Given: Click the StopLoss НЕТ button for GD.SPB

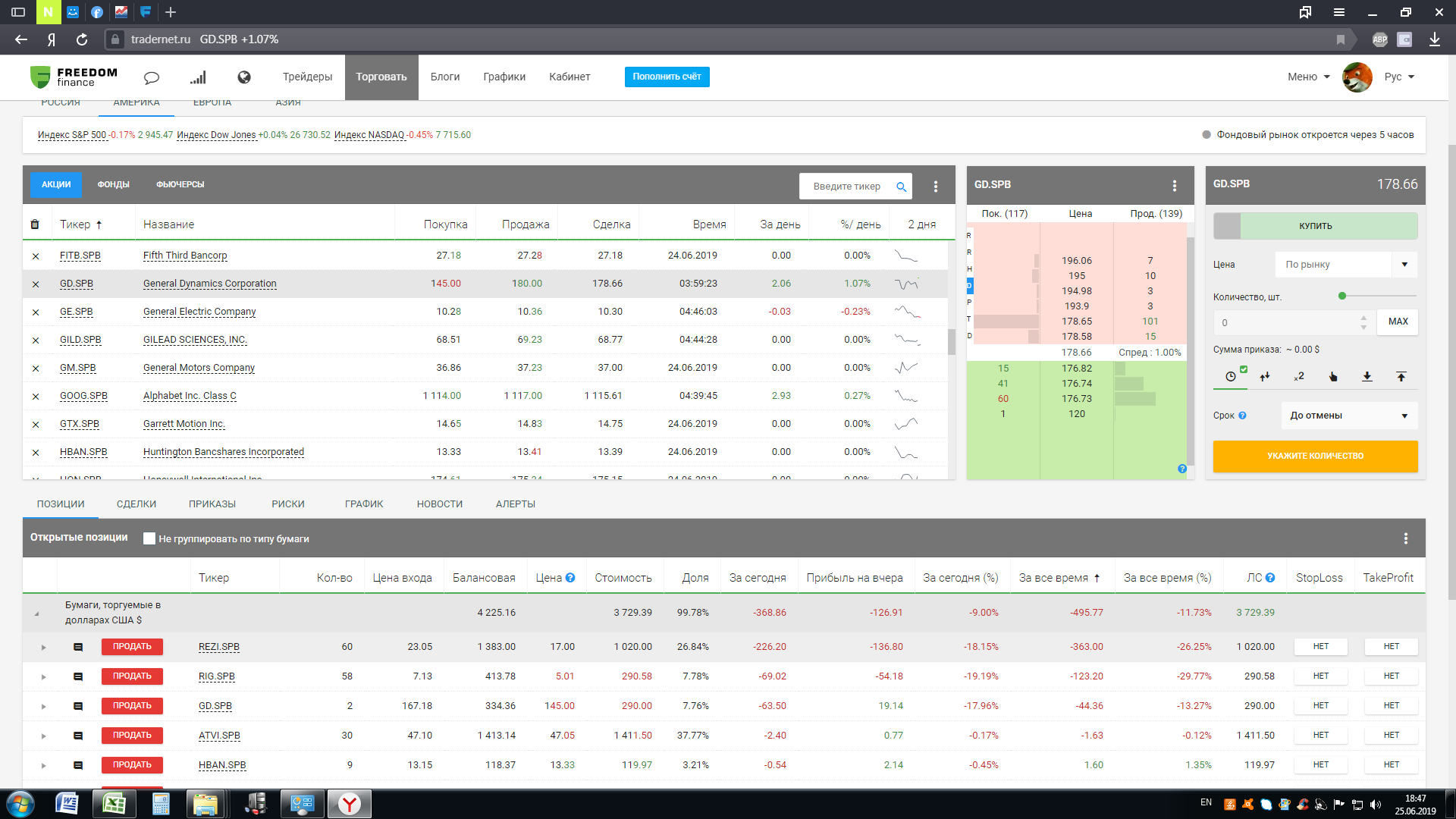Looking at the screenshot, I should [x=1321, y=706].
